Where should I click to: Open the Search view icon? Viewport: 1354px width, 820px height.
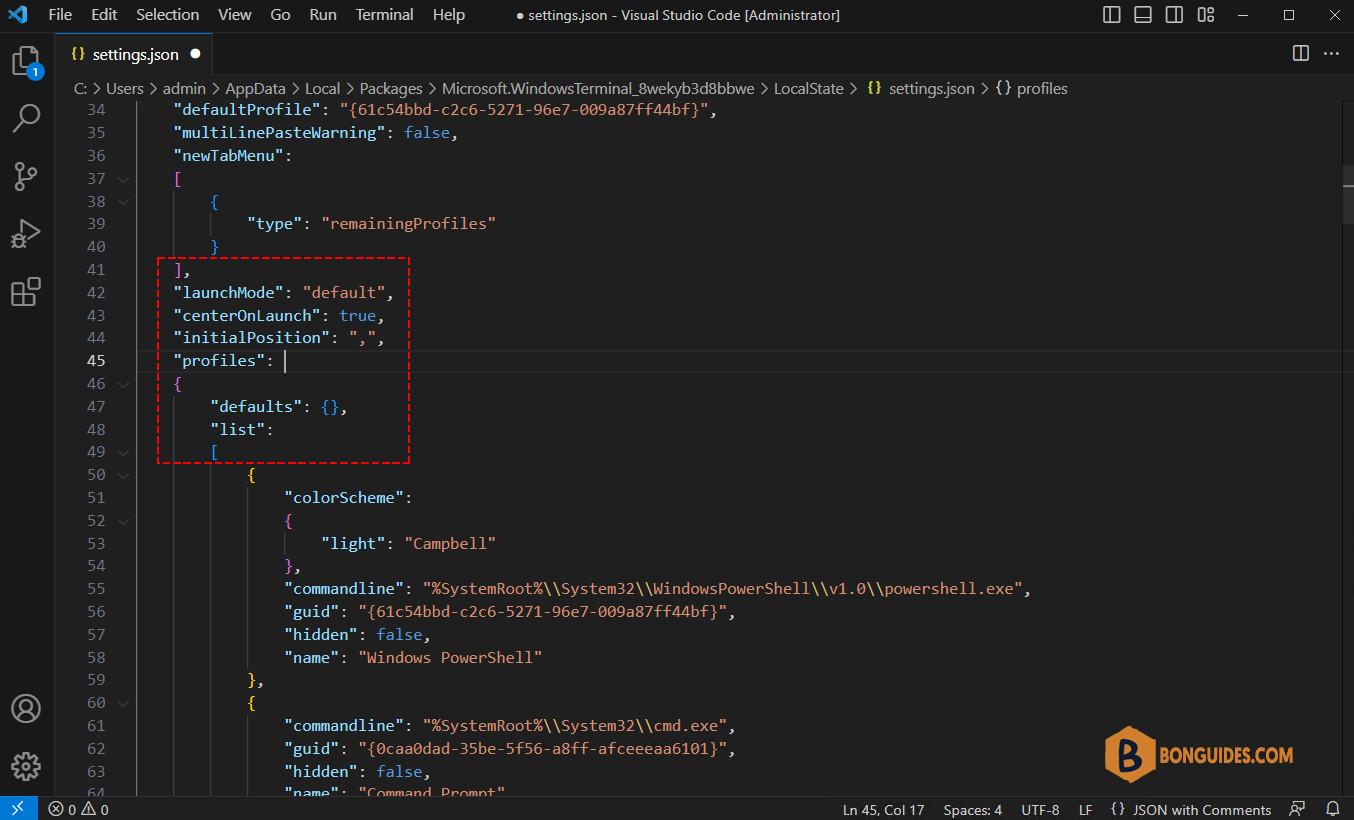coord(26,118)
